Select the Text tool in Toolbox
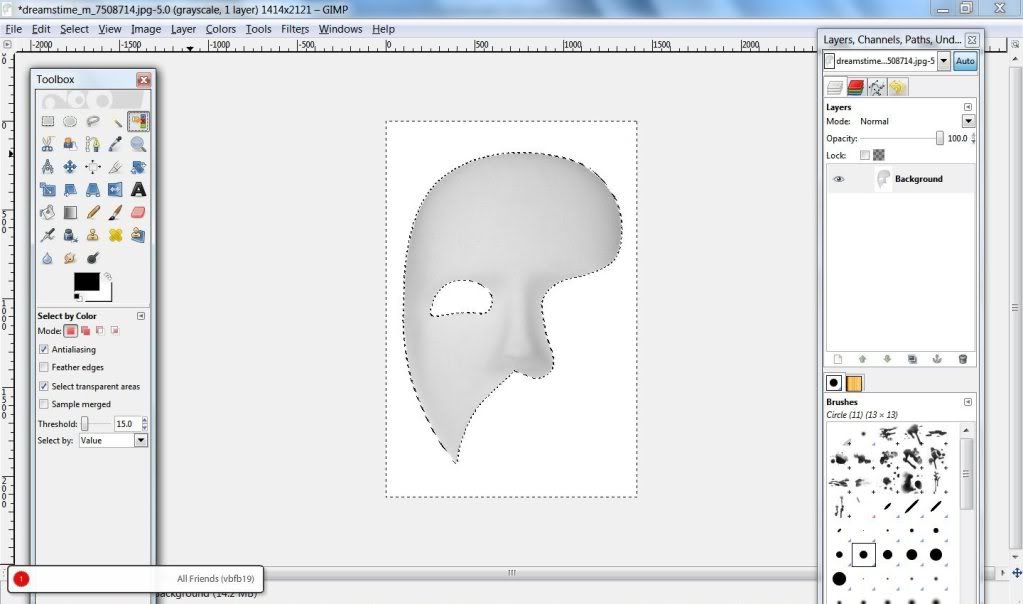The width and height of the screenshot is (1023, 604). pyautogui.click(x=138, y=189)
